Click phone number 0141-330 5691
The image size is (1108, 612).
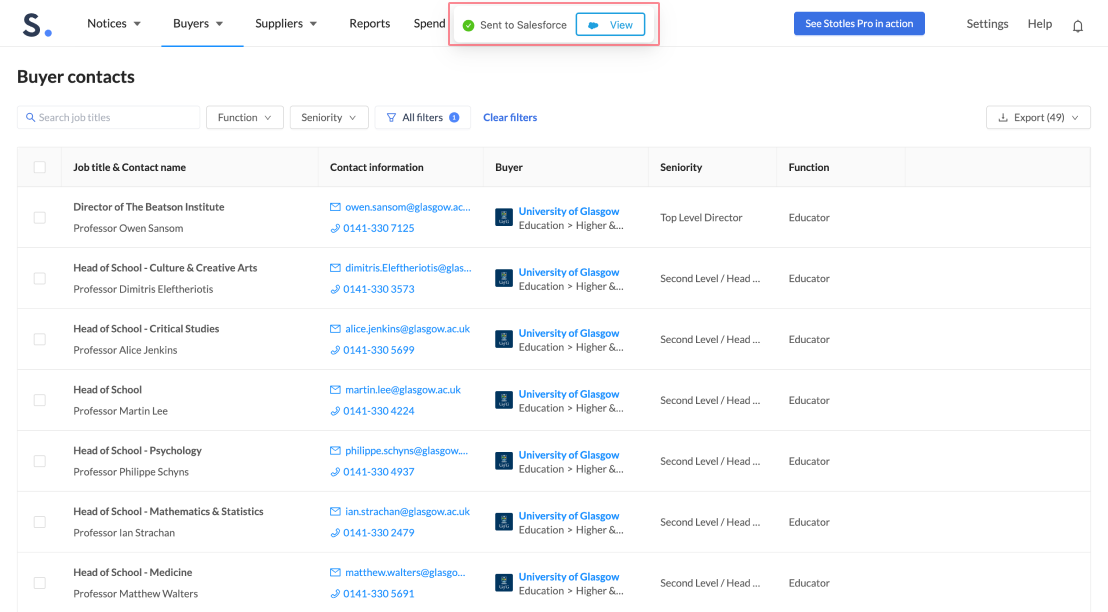tap(379, 594)
